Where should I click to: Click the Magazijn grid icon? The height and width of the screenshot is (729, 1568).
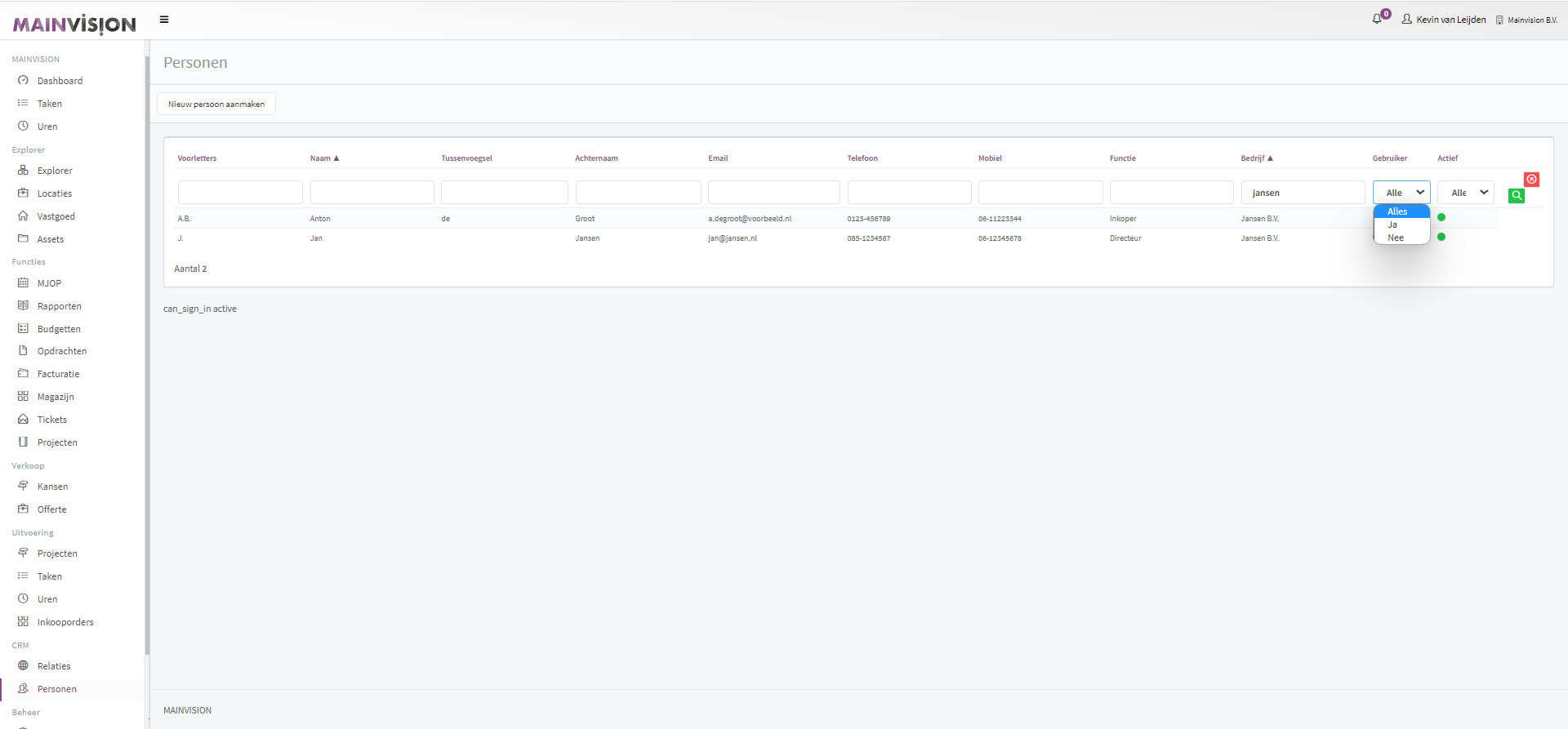click(x=23, y=397)
